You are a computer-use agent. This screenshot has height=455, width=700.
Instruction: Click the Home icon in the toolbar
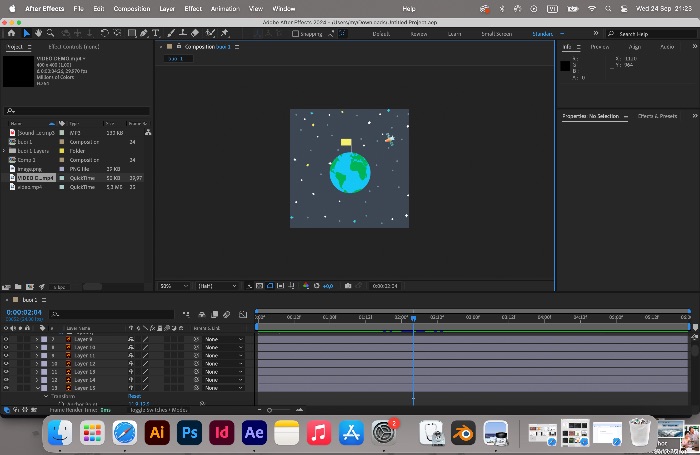(11, 33)
